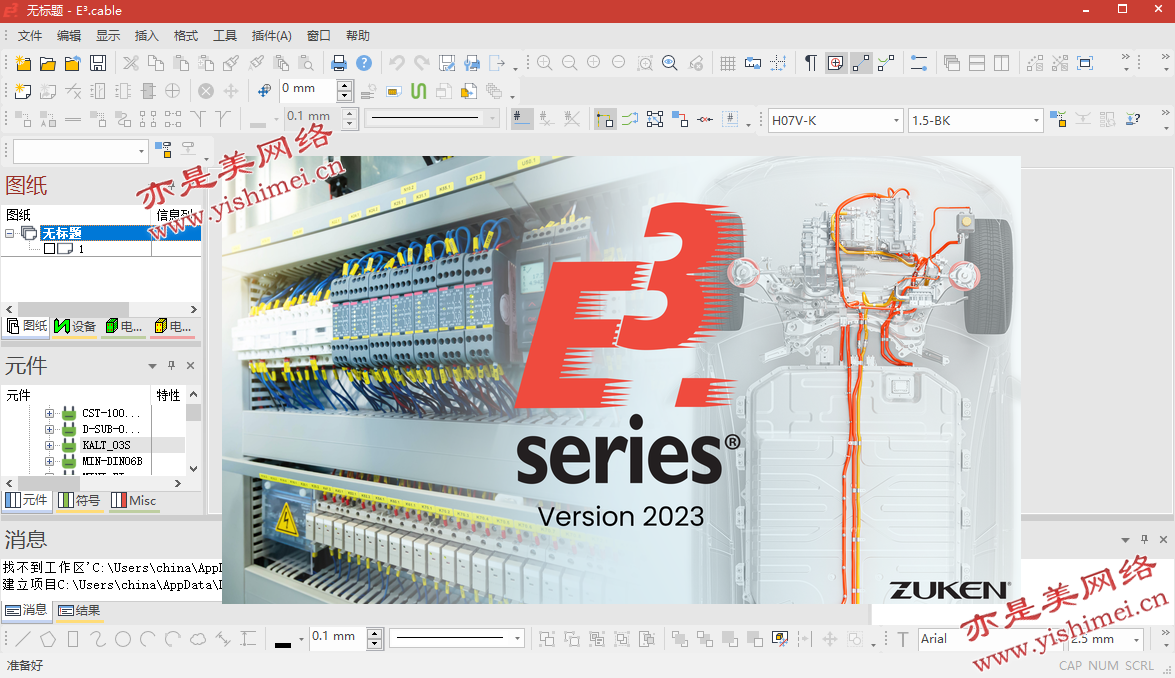The image size is (1175, 678).
Task: Toggle the green curved connection mode button
Action: pos(886,63)
